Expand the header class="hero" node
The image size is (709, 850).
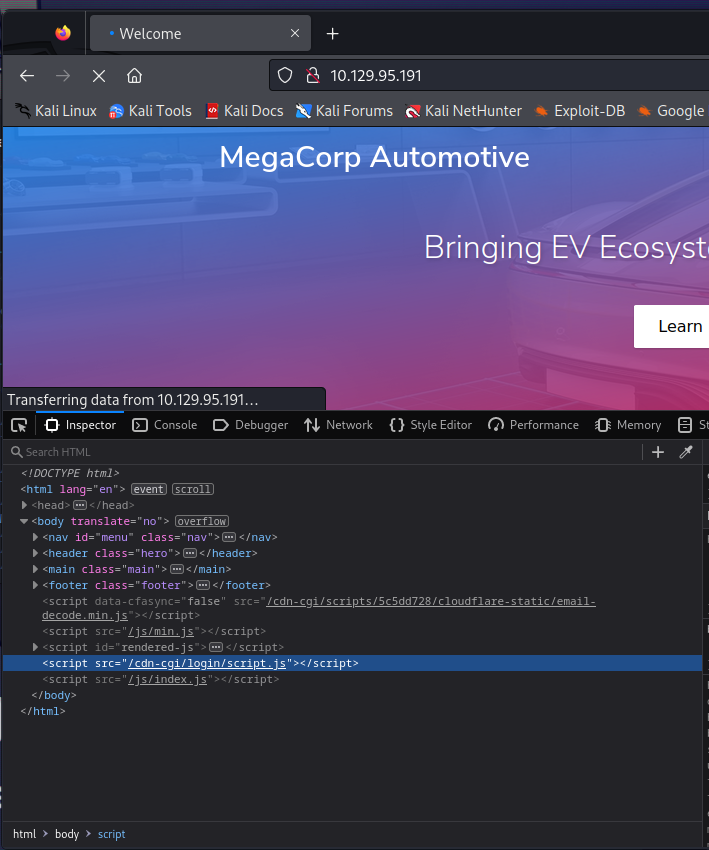point(35,553)
